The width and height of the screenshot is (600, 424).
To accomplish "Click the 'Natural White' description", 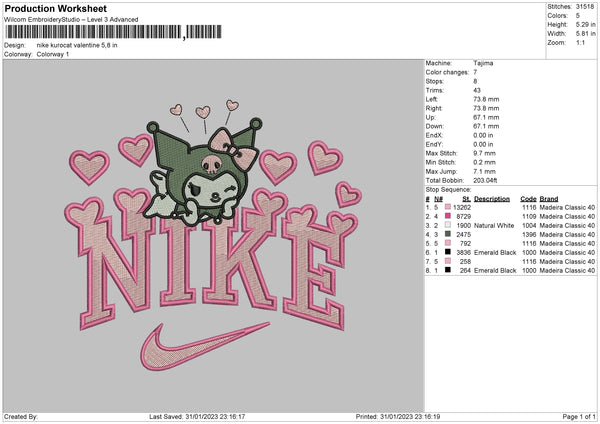I will [x=494, y=226].
